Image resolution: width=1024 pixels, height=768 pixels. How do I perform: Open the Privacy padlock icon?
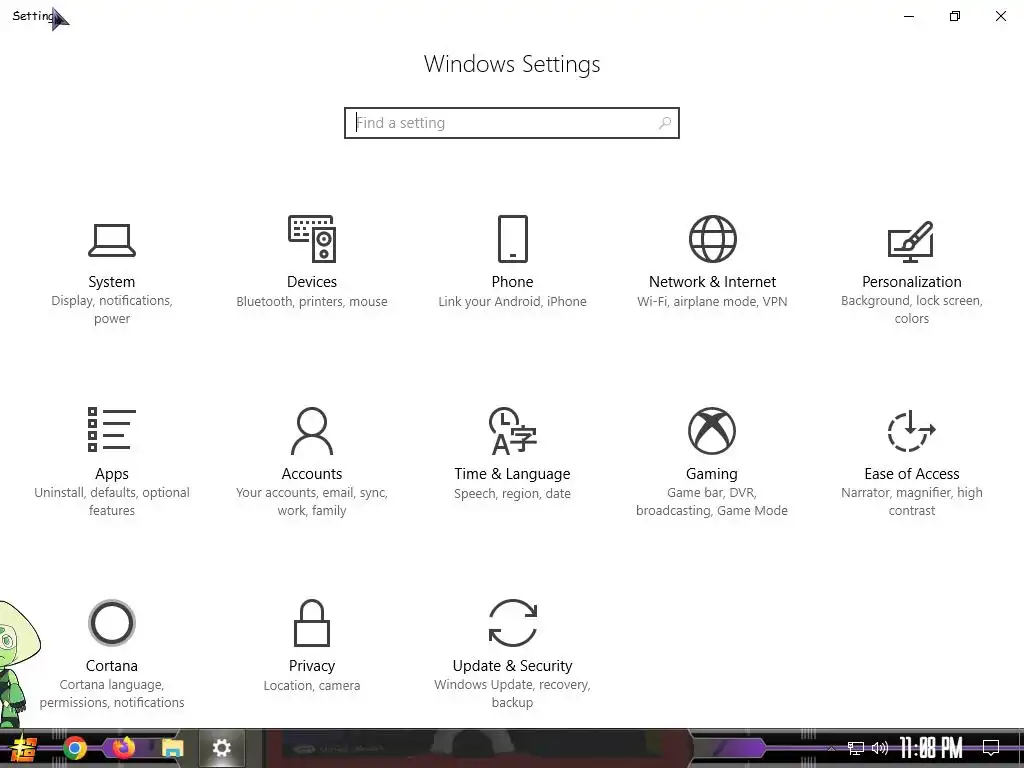[x=312, y=623]
